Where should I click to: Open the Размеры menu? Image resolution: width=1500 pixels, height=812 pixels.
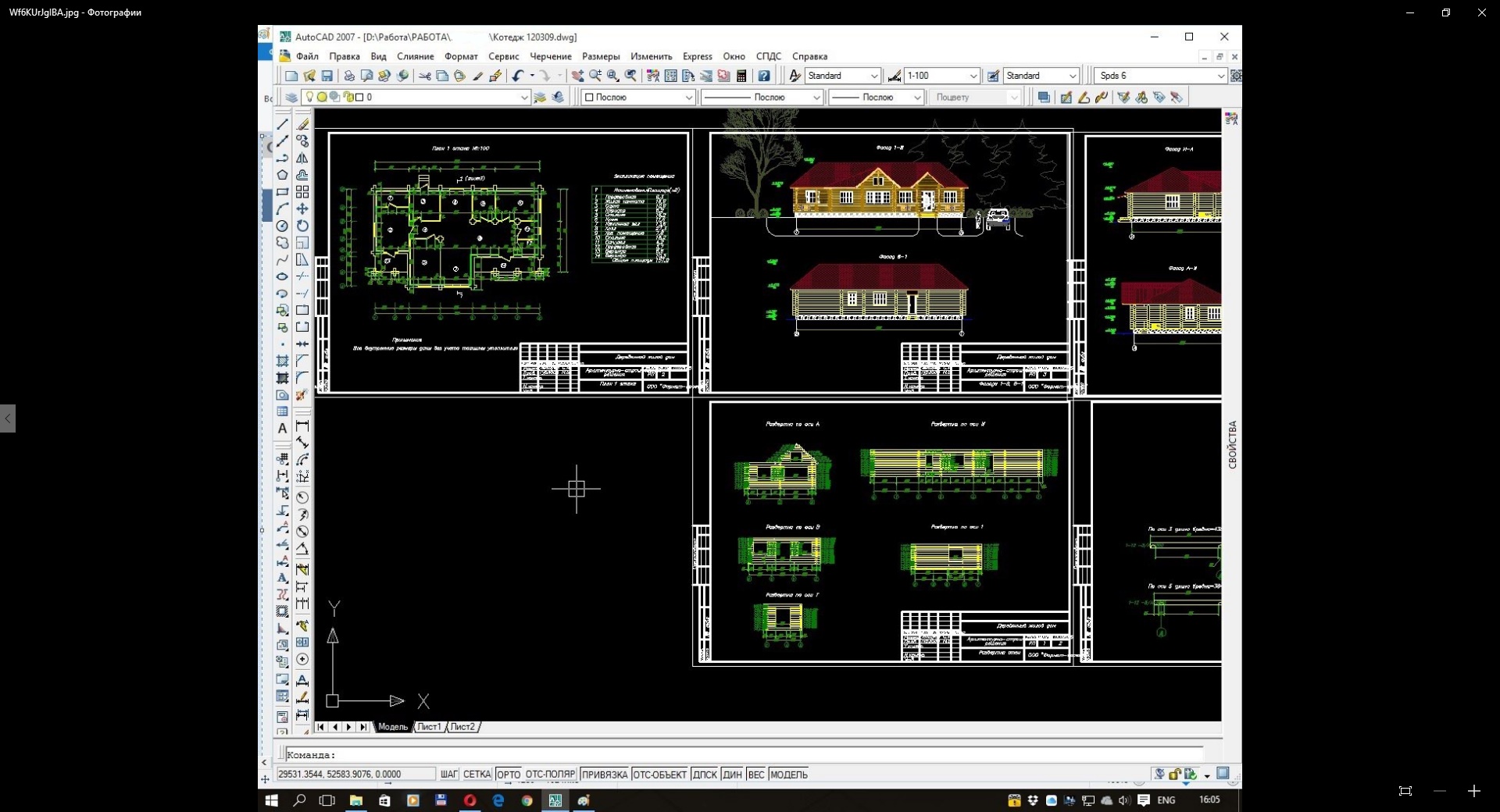coord(601,56)
